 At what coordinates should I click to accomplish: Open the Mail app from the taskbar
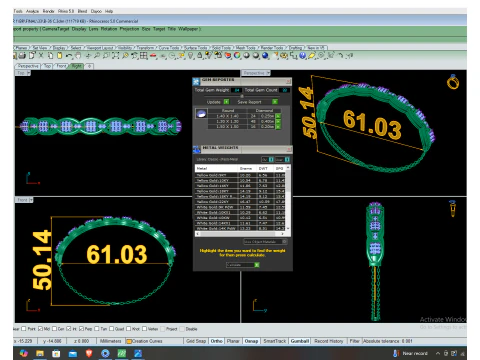point(72,353)
